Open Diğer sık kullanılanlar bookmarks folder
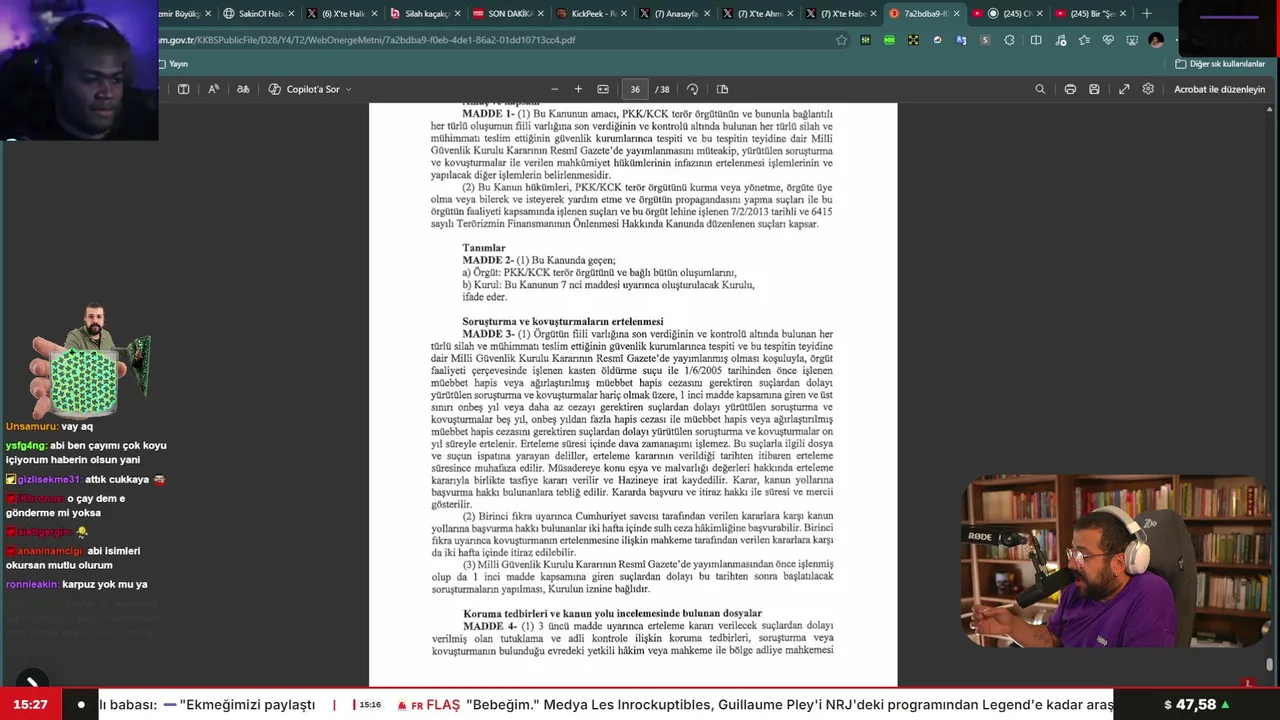The image size is (1280, 720). point(1220,64)
